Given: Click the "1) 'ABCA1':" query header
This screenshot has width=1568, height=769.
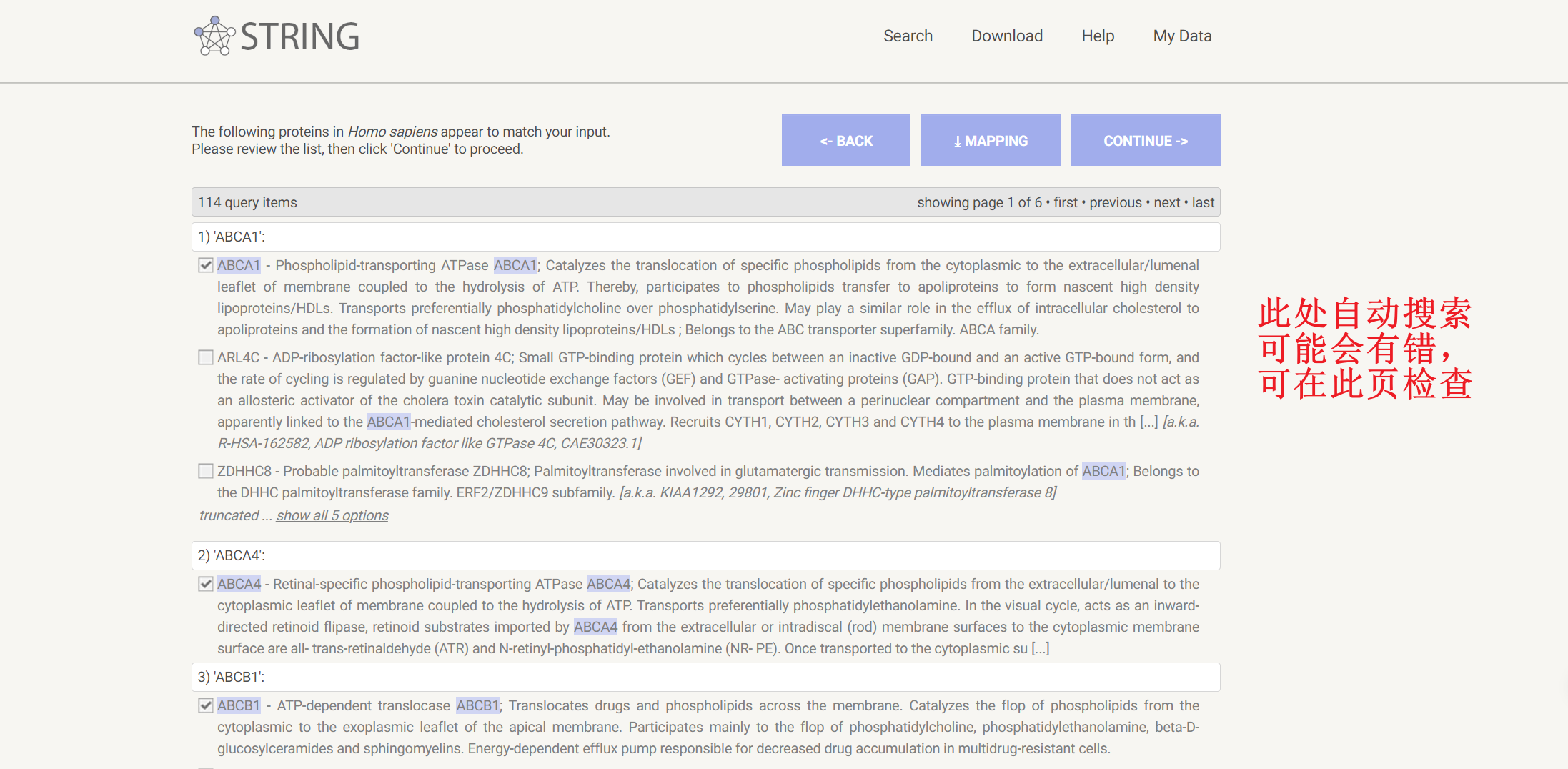Looking at the screenshot, I should 705,237.
